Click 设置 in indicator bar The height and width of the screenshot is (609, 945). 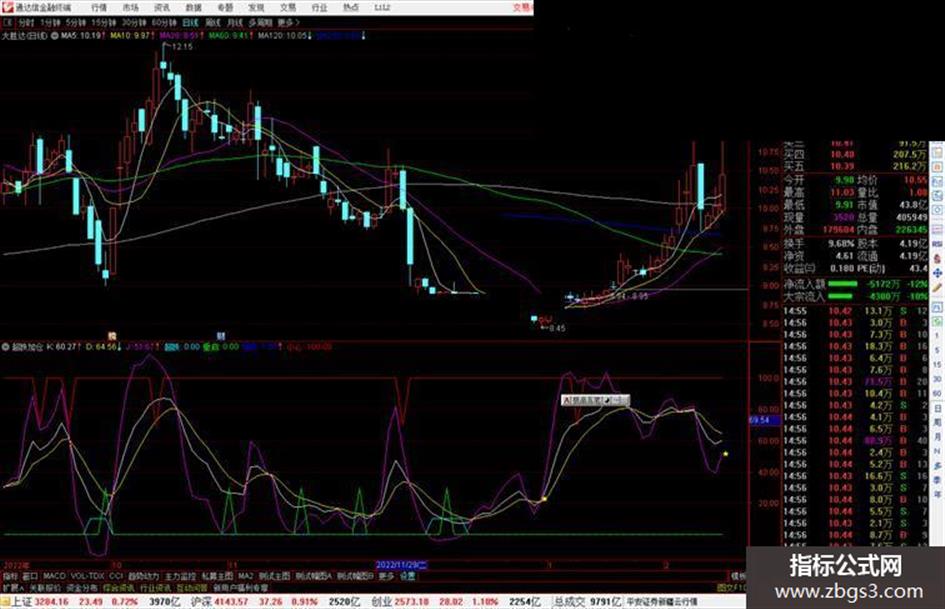pos(408,576)
